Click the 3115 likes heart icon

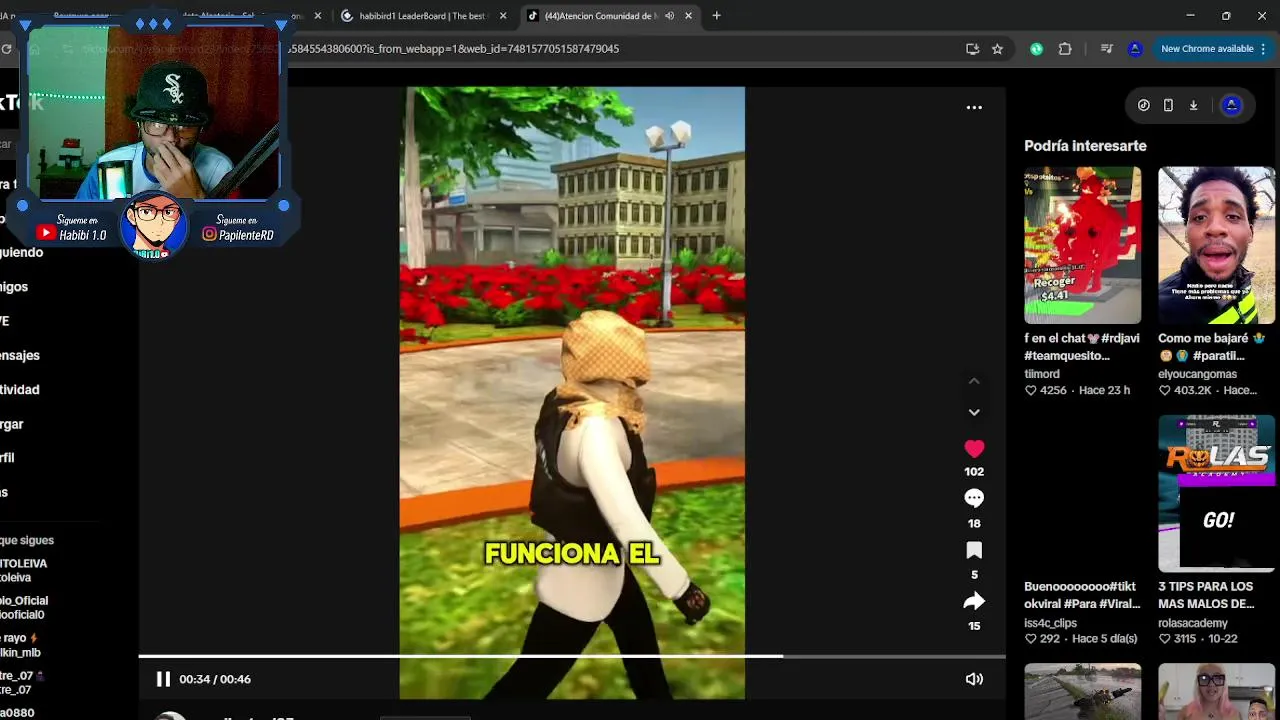(x=1165, y=639)
